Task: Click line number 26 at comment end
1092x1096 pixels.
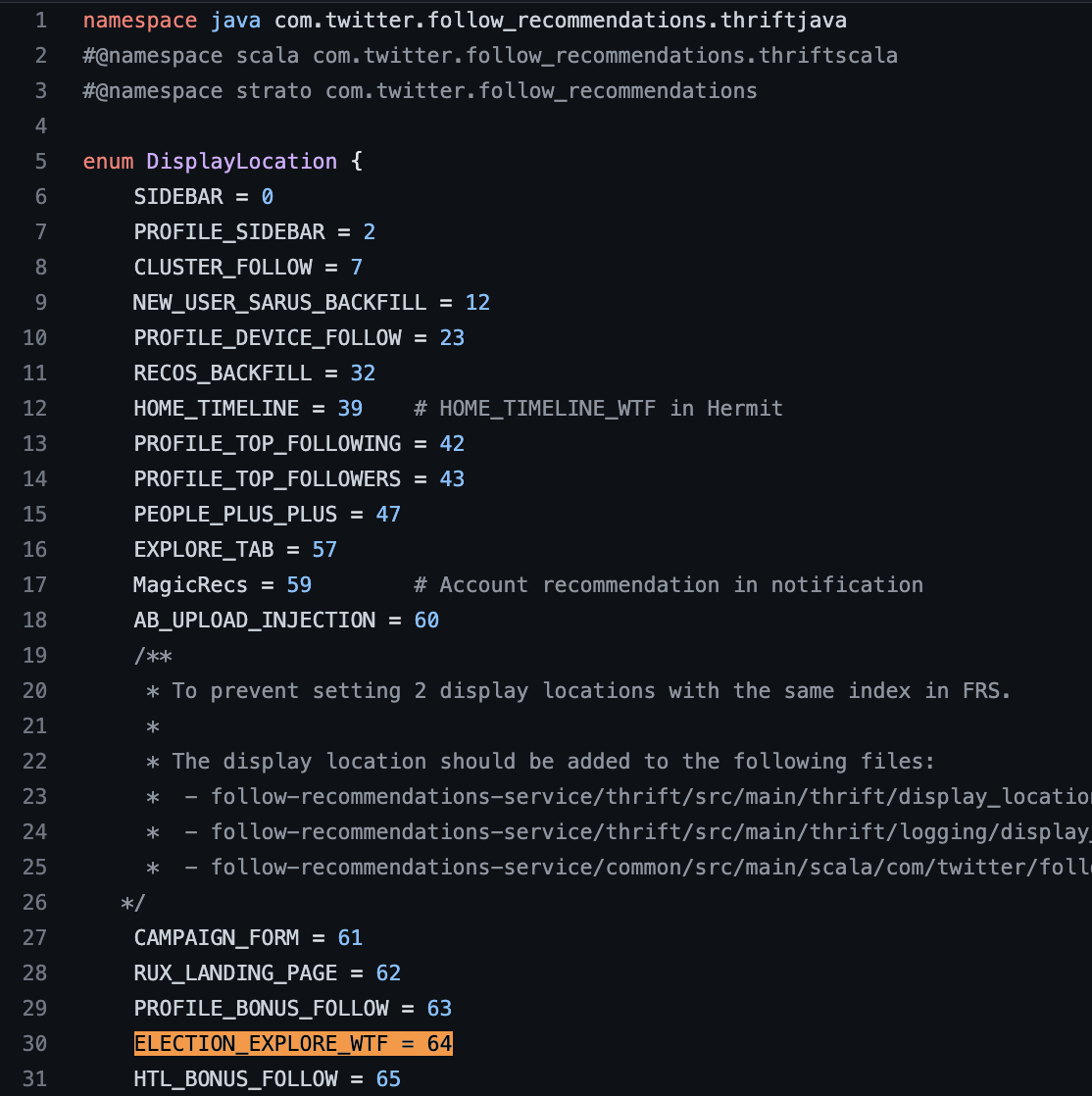Action: pyautogui.click(x=34, y=903)
